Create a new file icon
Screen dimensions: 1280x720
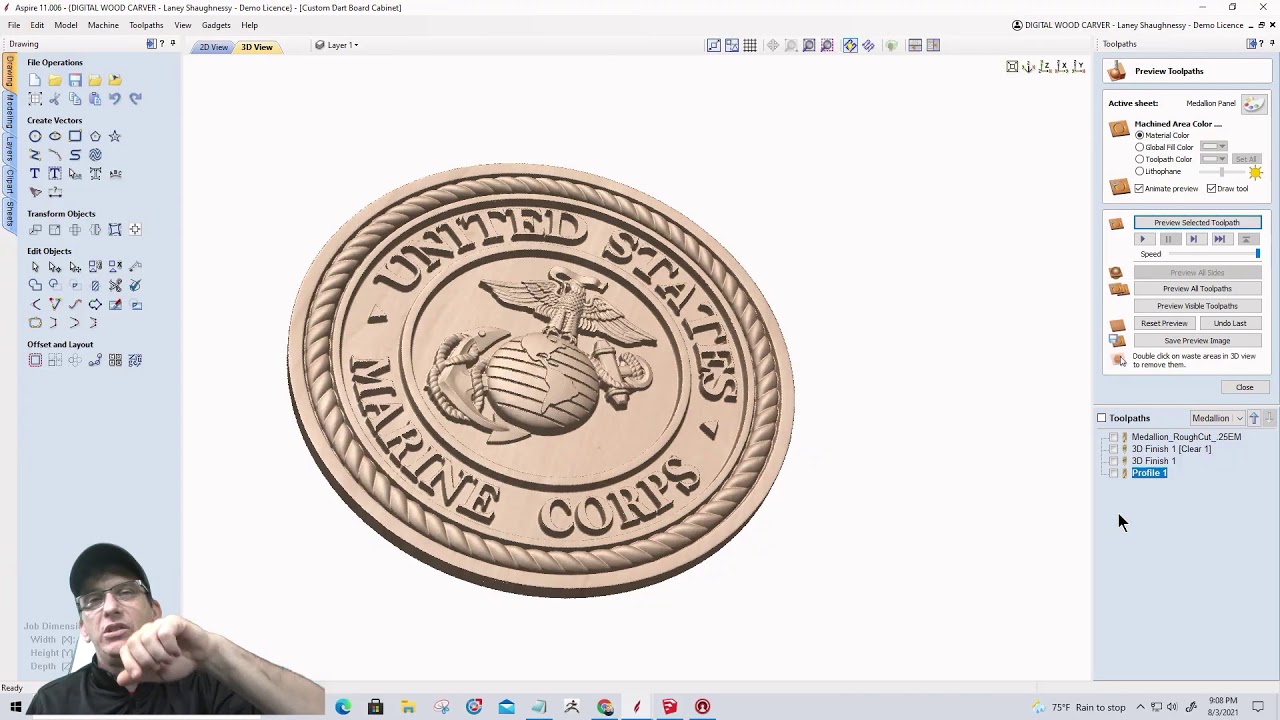[x=35, y=80]
